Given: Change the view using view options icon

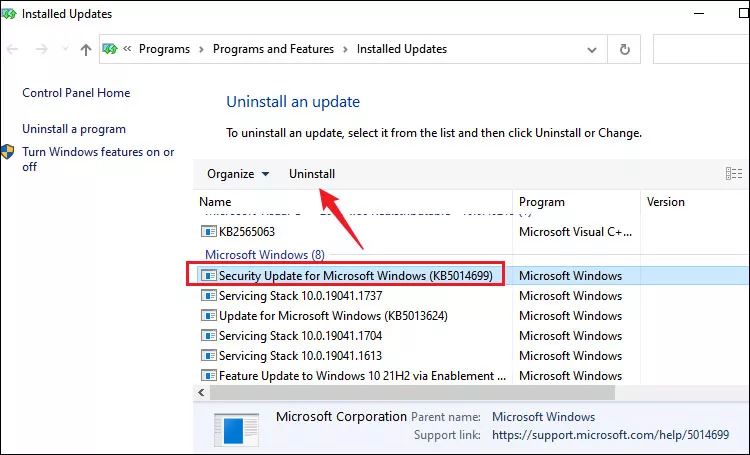Looking at the screenshot, I should (x=734, y=174).
